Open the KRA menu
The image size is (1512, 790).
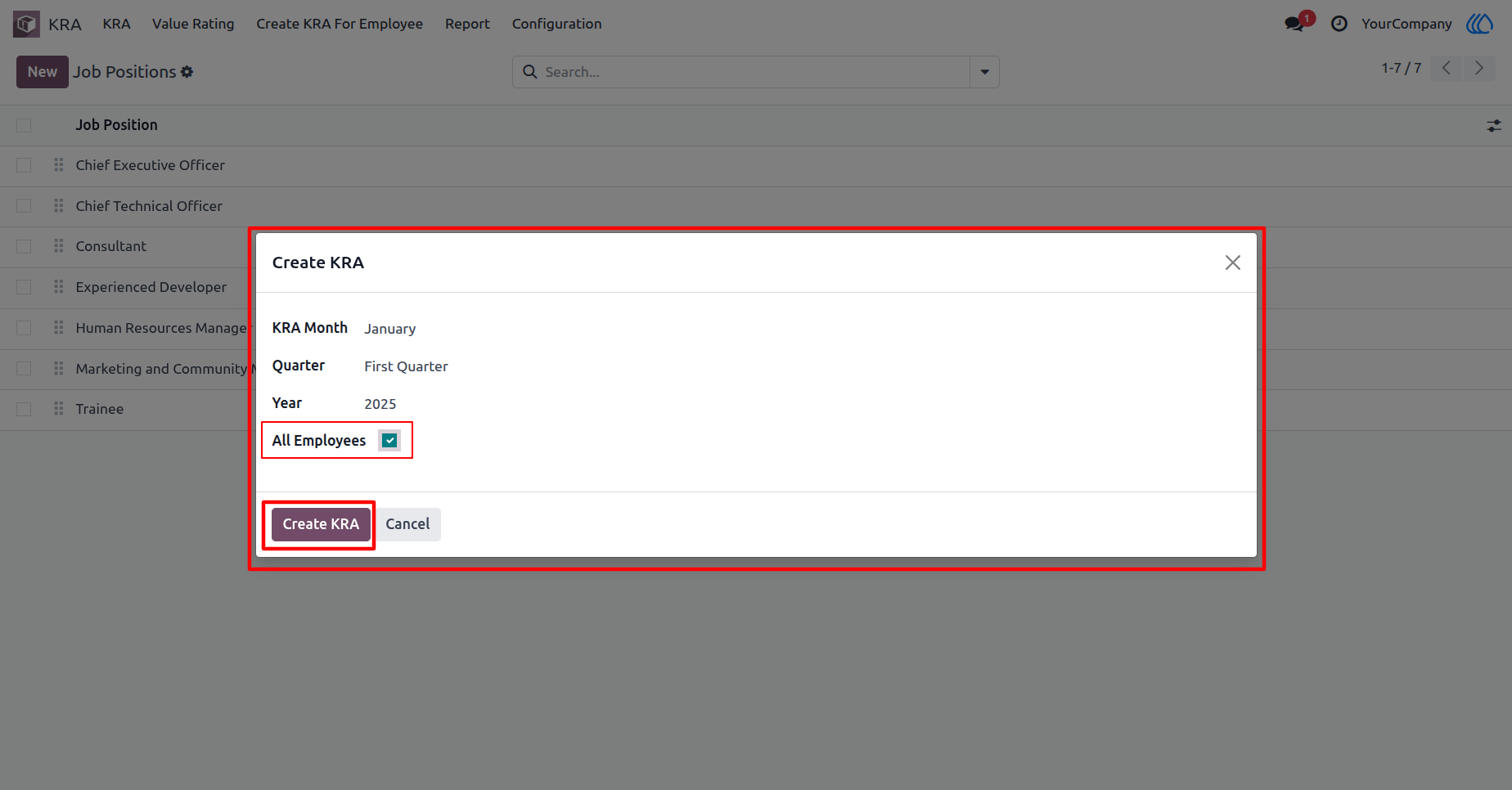pyautogui.click(x=116, y=24)
